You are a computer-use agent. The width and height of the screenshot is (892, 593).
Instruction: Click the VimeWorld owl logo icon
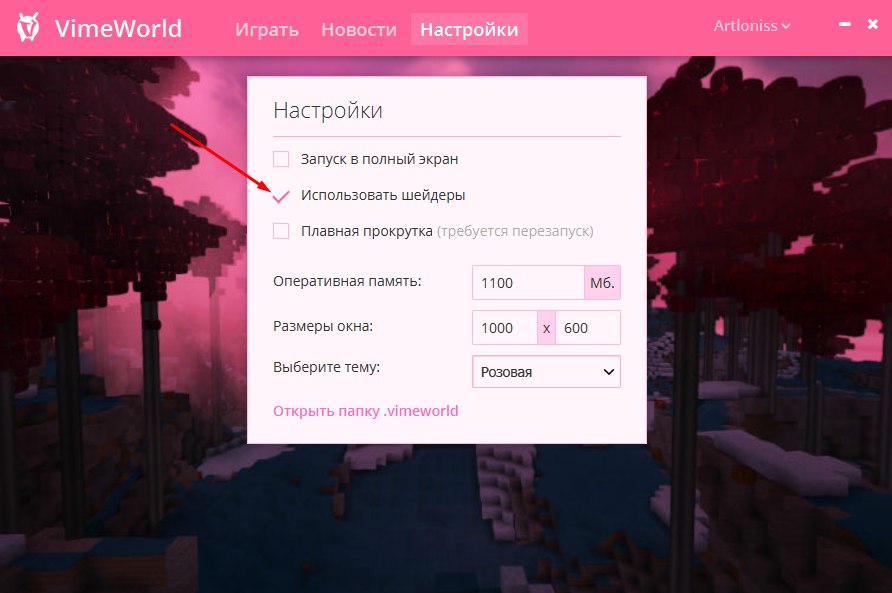[30, 28]
